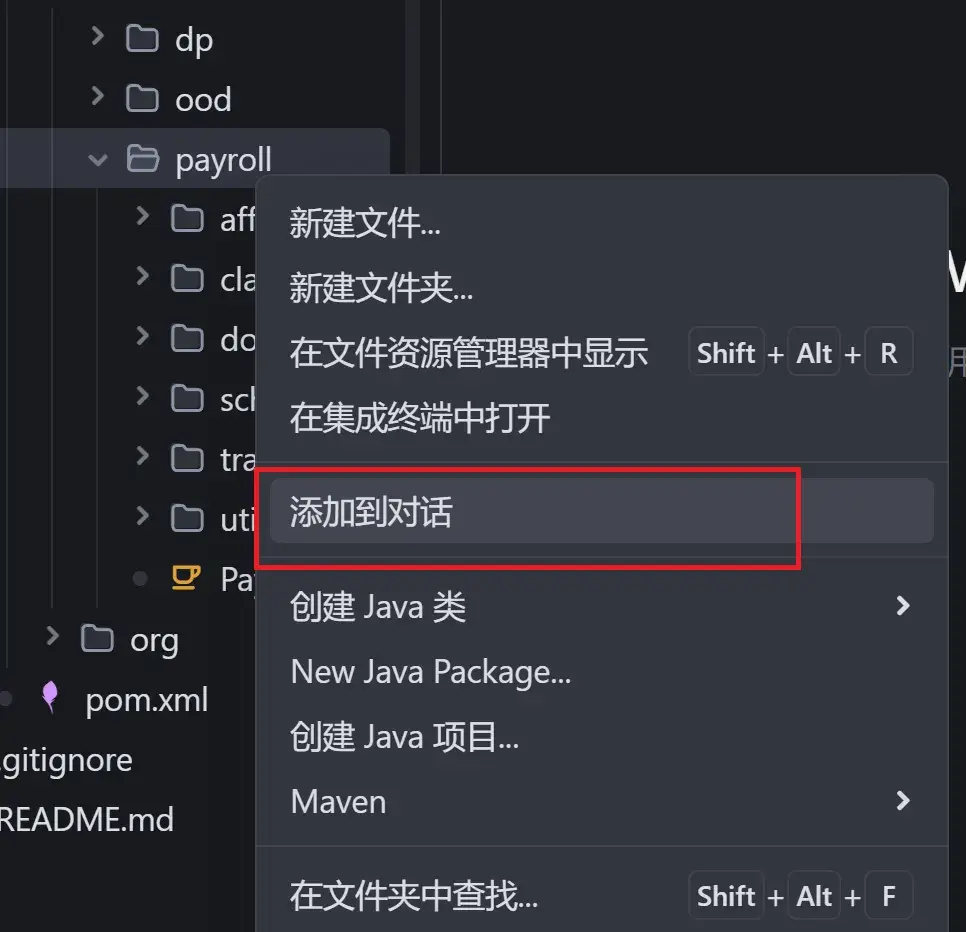The width and height of the screenshot is (966, 932).
Task: Select 添加到对话 in the context menu
Action: (602, 511)
